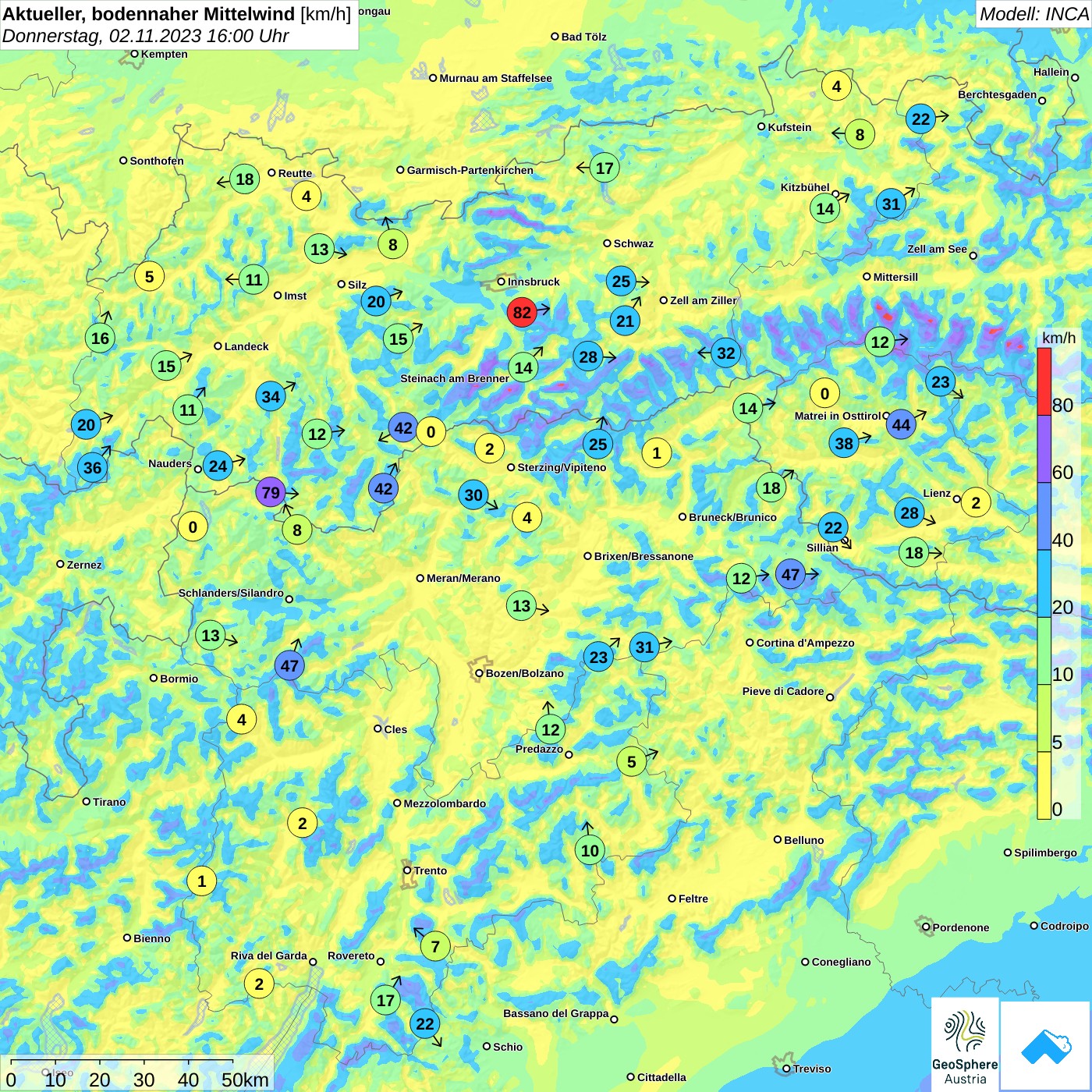Viewport: 1092px width, 1092px height.
Task: Click the Schlanders/Silandro label
Action: click(231, 593)
